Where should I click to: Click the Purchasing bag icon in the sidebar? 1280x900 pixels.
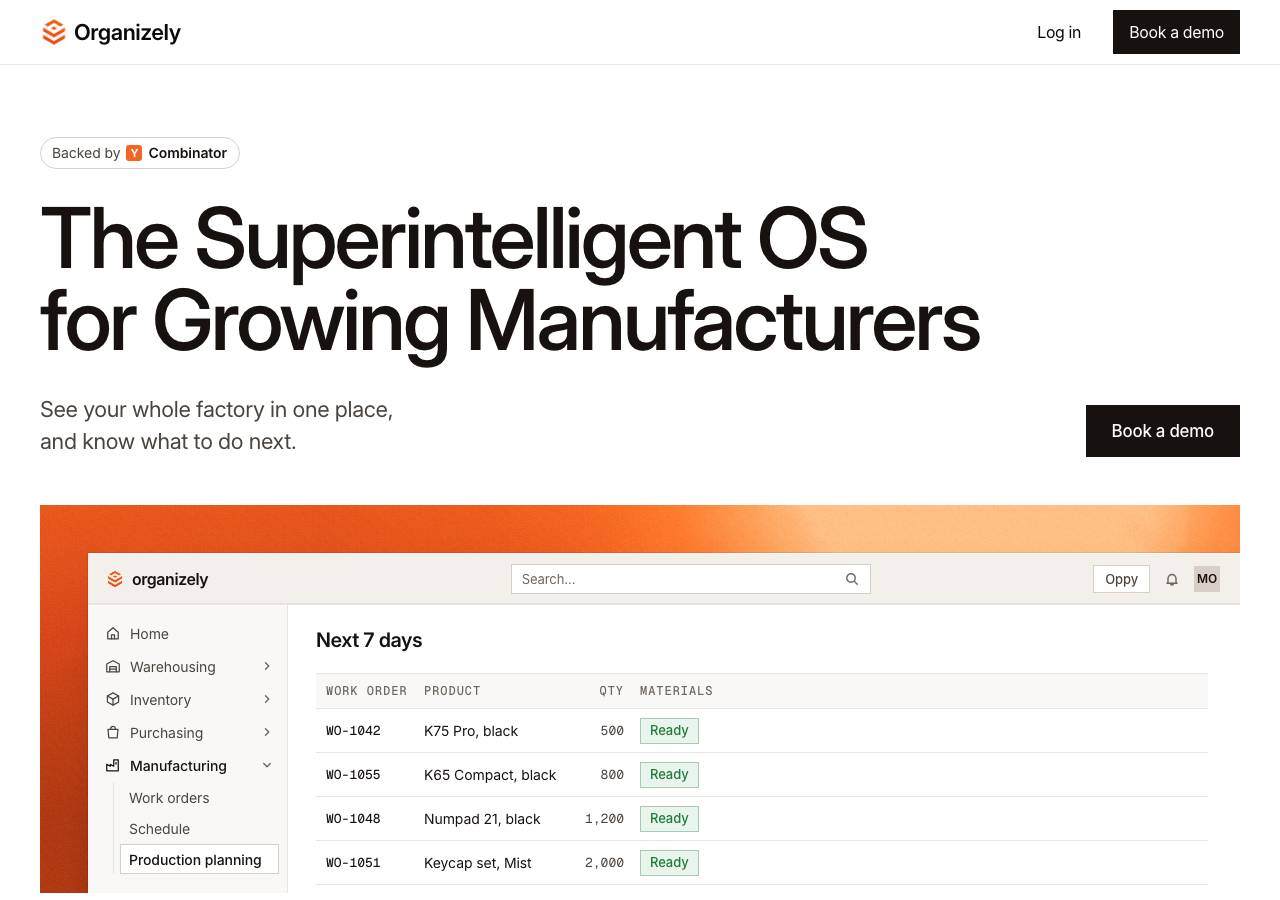(113, 733)
